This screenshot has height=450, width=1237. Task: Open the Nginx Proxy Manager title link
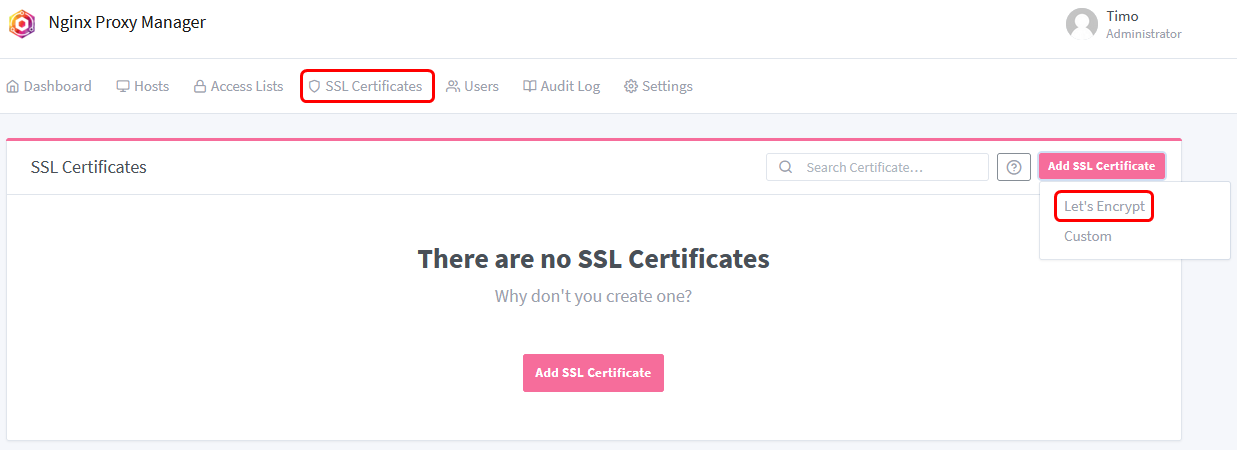(127, 23)
